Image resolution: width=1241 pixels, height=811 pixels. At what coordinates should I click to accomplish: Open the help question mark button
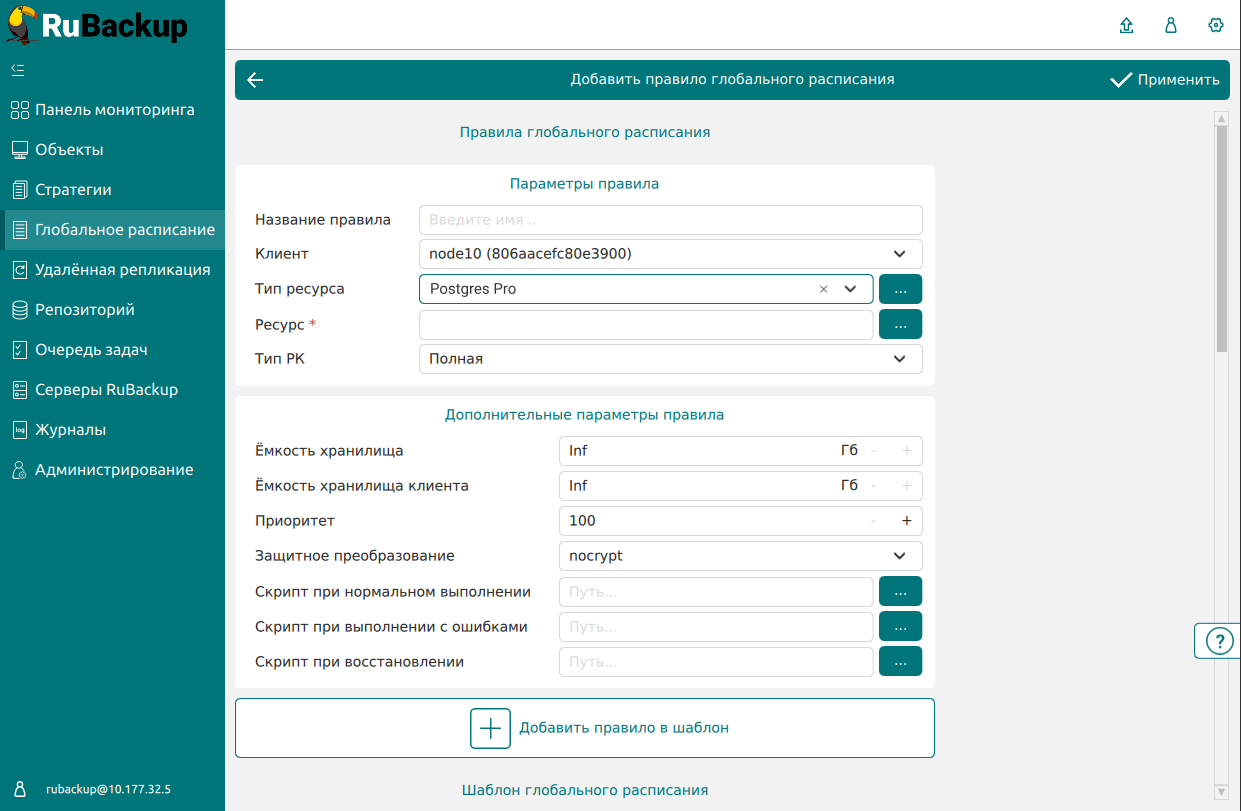pos(1219,641)
